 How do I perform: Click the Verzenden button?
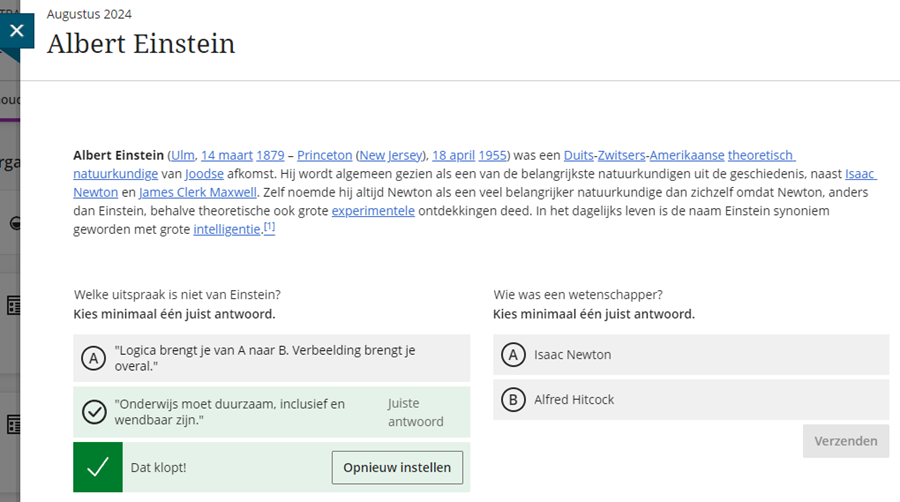[x=845, y=441]
